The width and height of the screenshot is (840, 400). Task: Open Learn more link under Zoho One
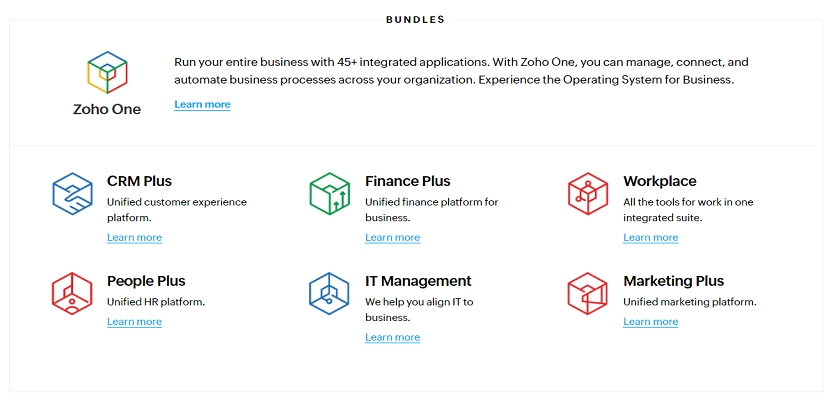click(202, 104)
